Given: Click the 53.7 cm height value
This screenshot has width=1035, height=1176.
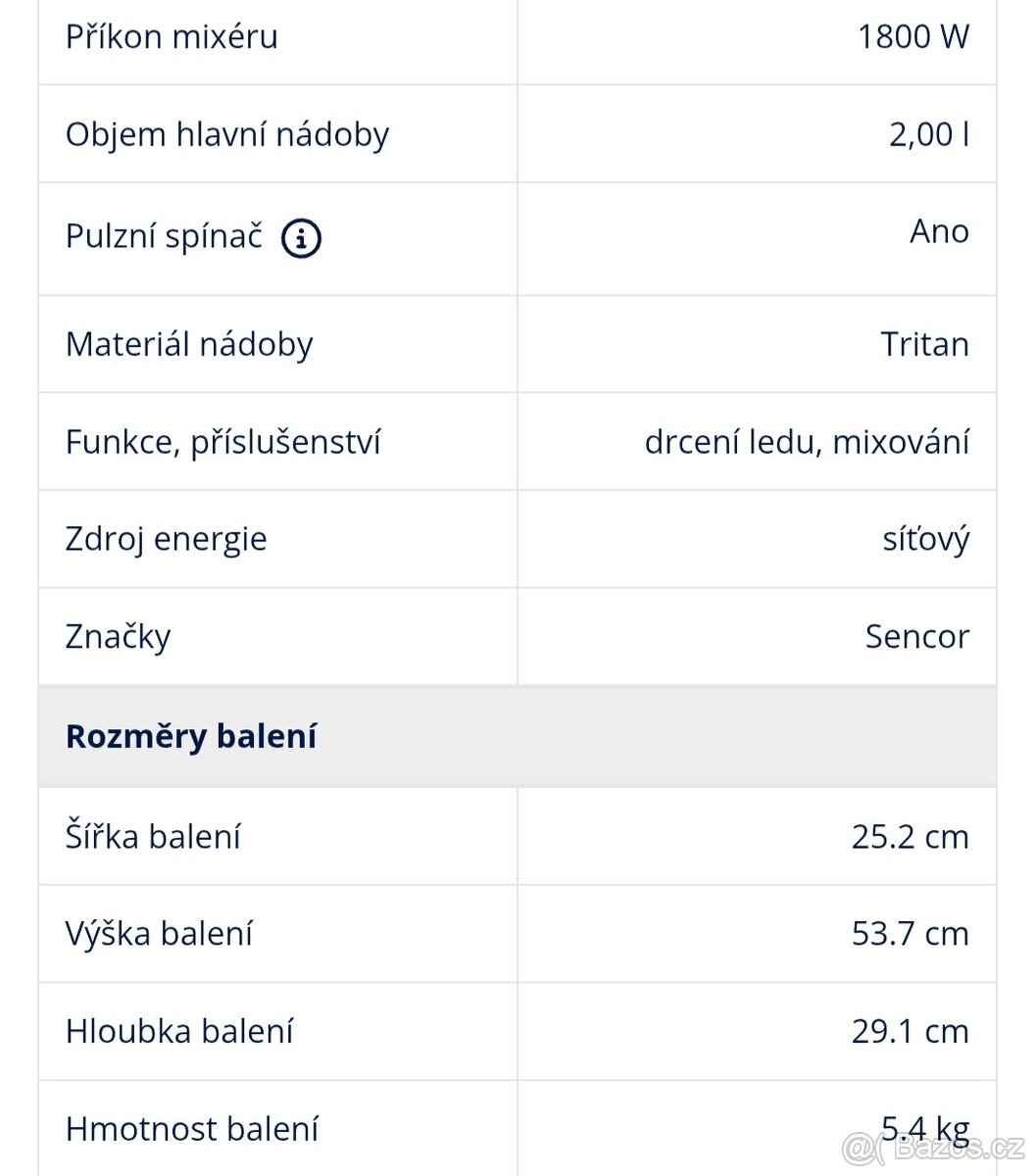Looking at the screenshot, I should [x=910, y=934].
